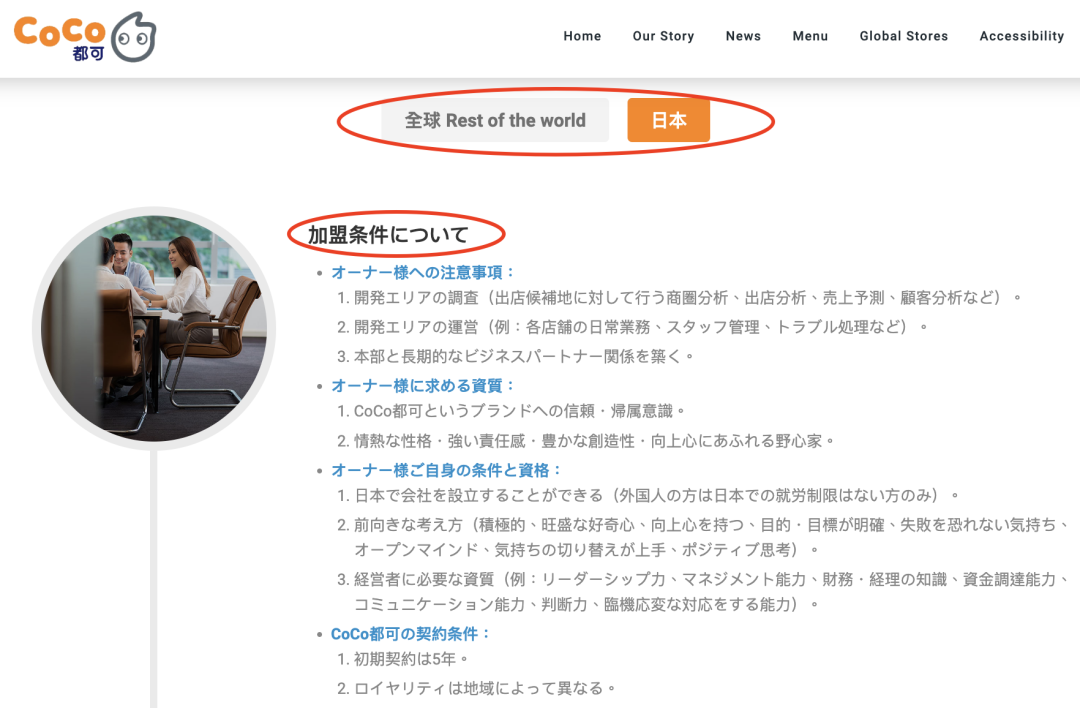Click the オーナー様に求める資質 section title

423,385
